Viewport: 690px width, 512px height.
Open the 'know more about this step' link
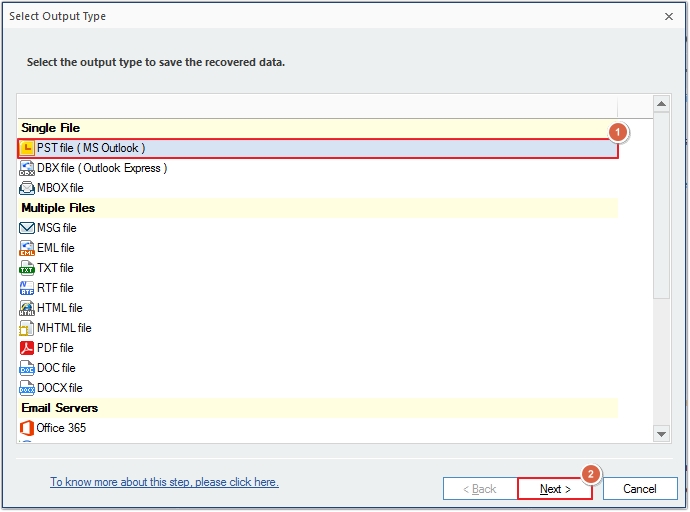(x=164, y=482)
